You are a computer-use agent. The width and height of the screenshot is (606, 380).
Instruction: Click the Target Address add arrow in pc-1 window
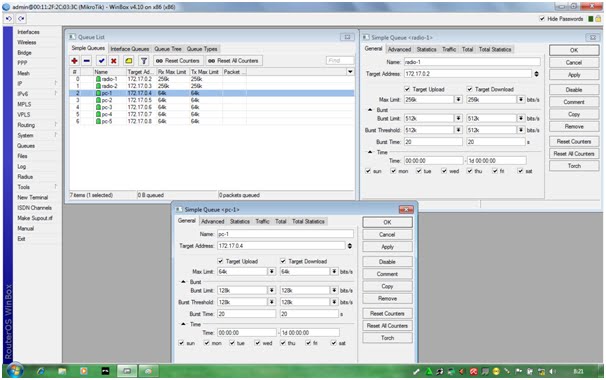pos(350,246)
